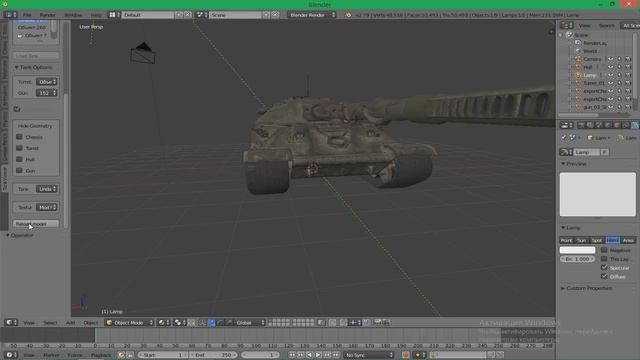Play animation in reverse
The width and height of the screenshot is (640, 360).
coord(310,356)
